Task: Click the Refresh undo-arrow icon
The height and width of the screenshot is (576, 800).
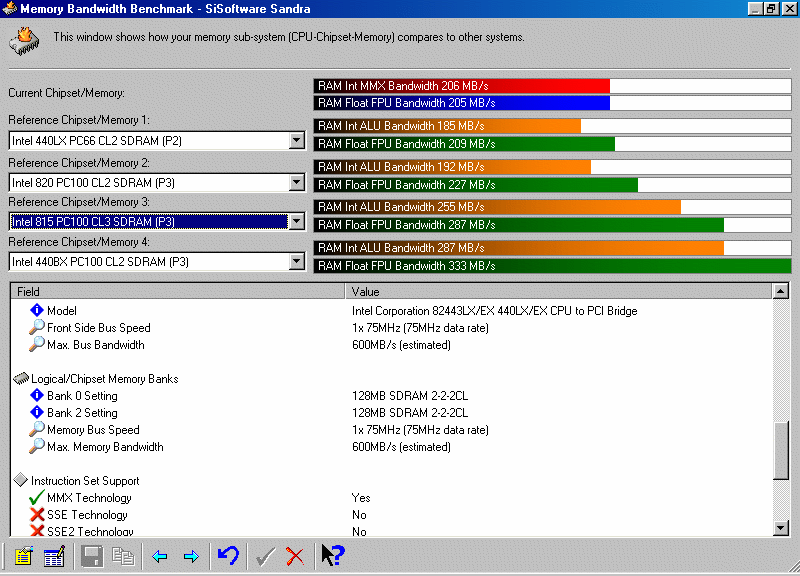Action: tap(228, 555)
